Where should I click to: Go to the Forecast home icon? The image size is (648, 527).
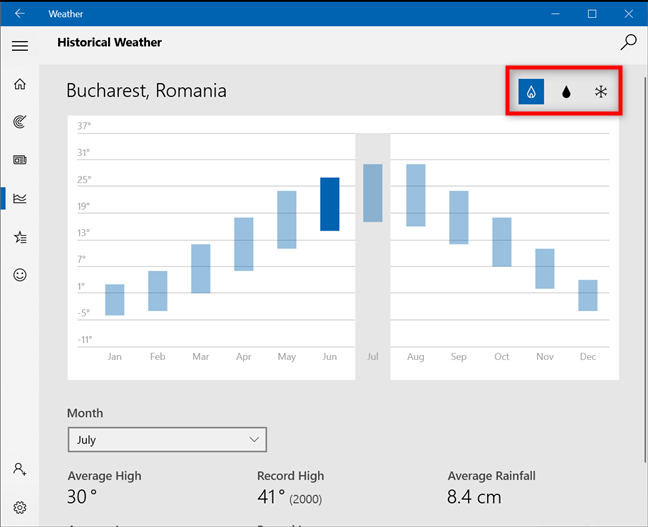coord(20,84)
